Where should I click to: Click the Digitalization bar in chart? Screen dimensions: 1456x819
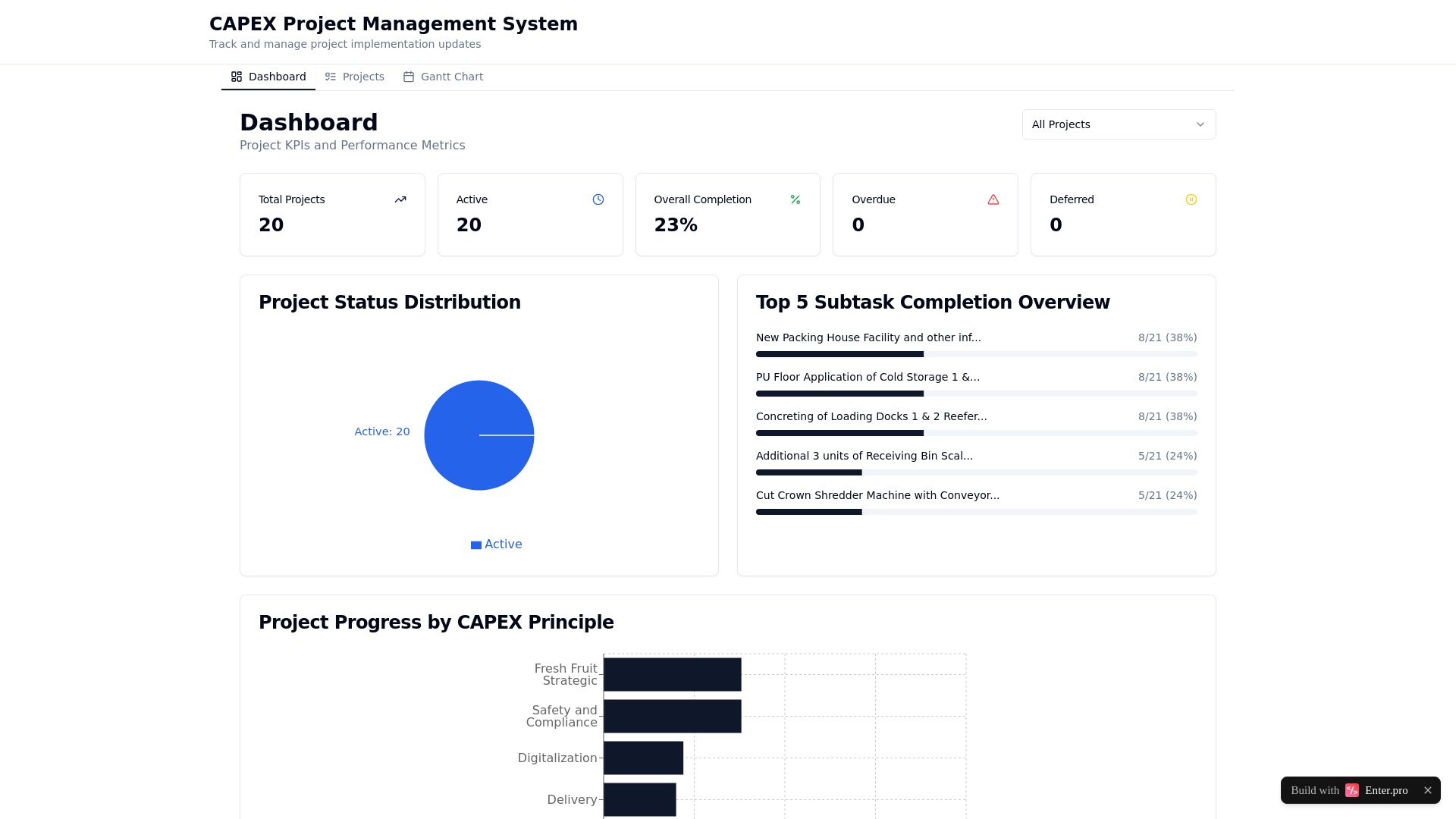point(643,758)
